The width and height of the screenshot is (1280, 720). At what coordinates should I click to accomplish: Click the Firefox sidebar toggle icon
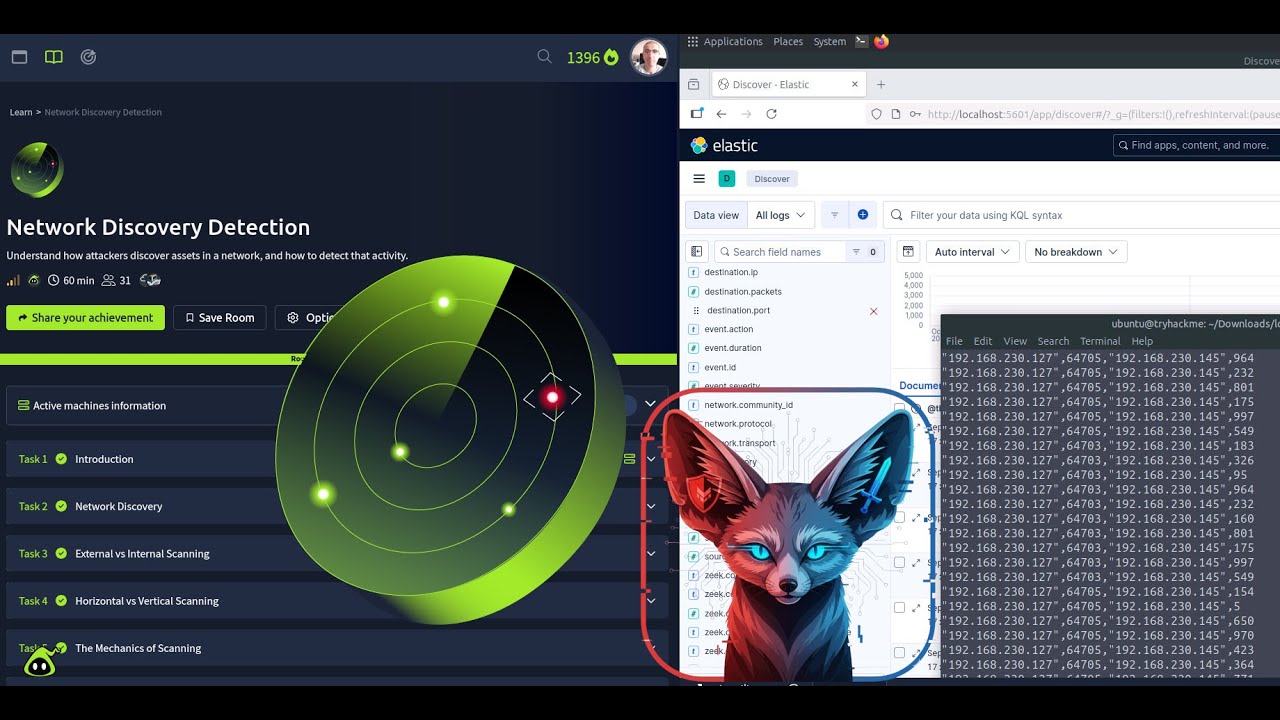697,114
